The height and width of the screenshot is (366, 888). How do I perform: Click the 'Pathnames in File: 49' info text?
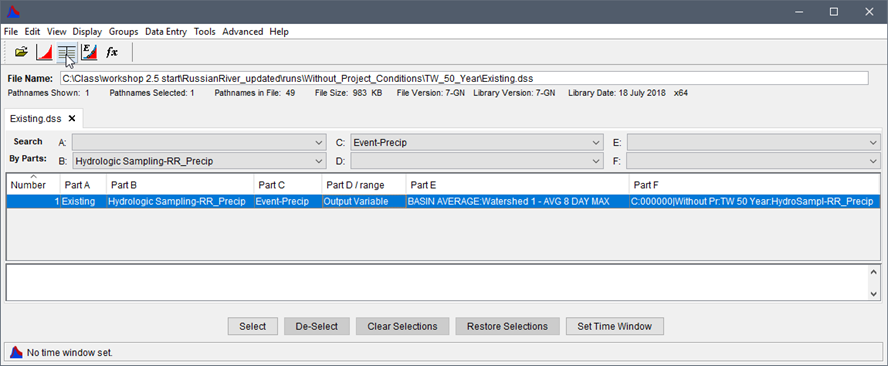[x=254, y=92]
